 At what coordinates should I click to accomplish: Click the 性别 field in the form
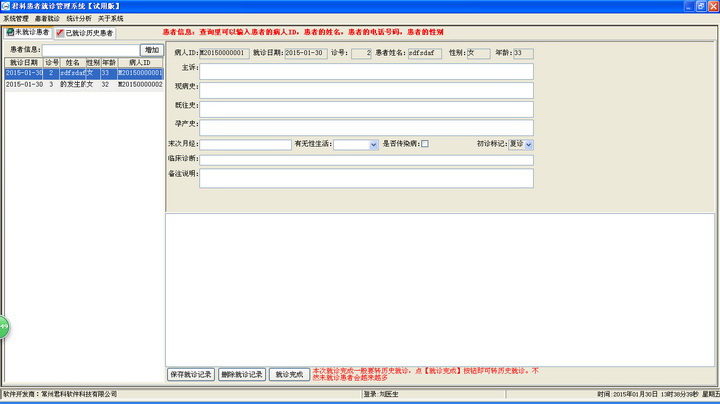point(478,53)
